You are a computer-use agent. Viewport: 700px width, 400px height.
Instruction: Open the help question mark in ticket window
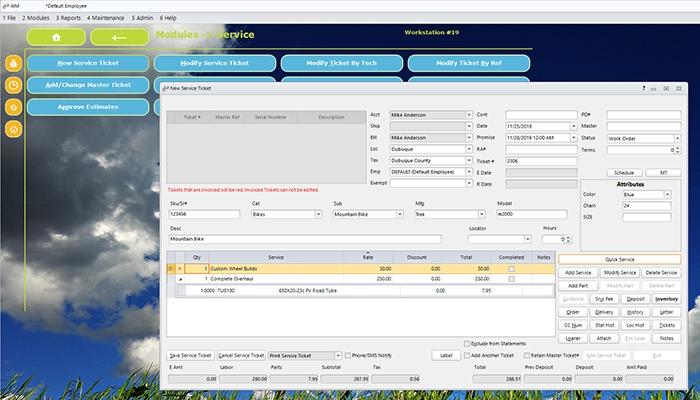click(643, 88)
